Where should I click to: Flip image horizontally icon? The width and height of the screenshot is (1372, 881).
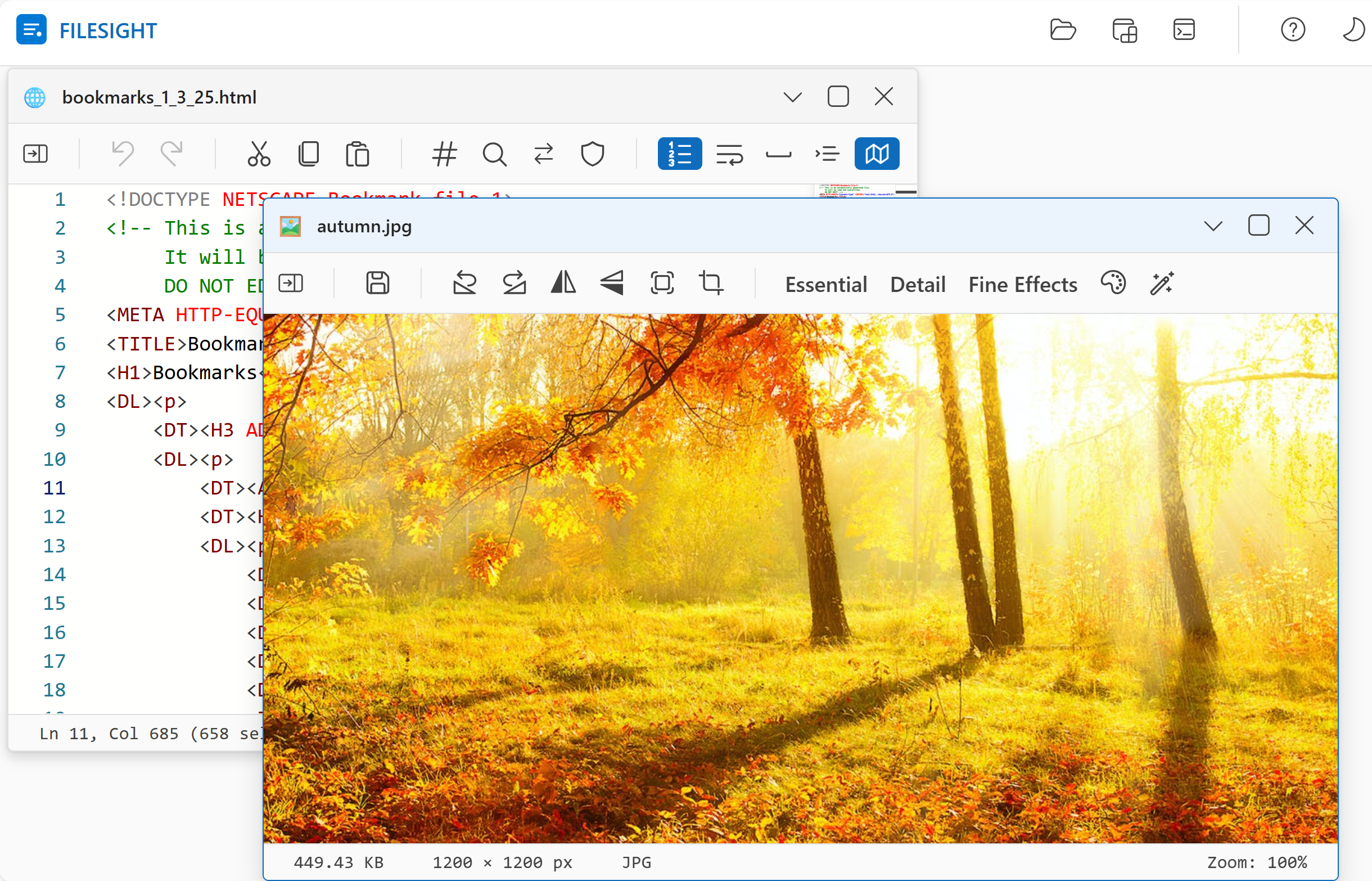click(563, 283)
